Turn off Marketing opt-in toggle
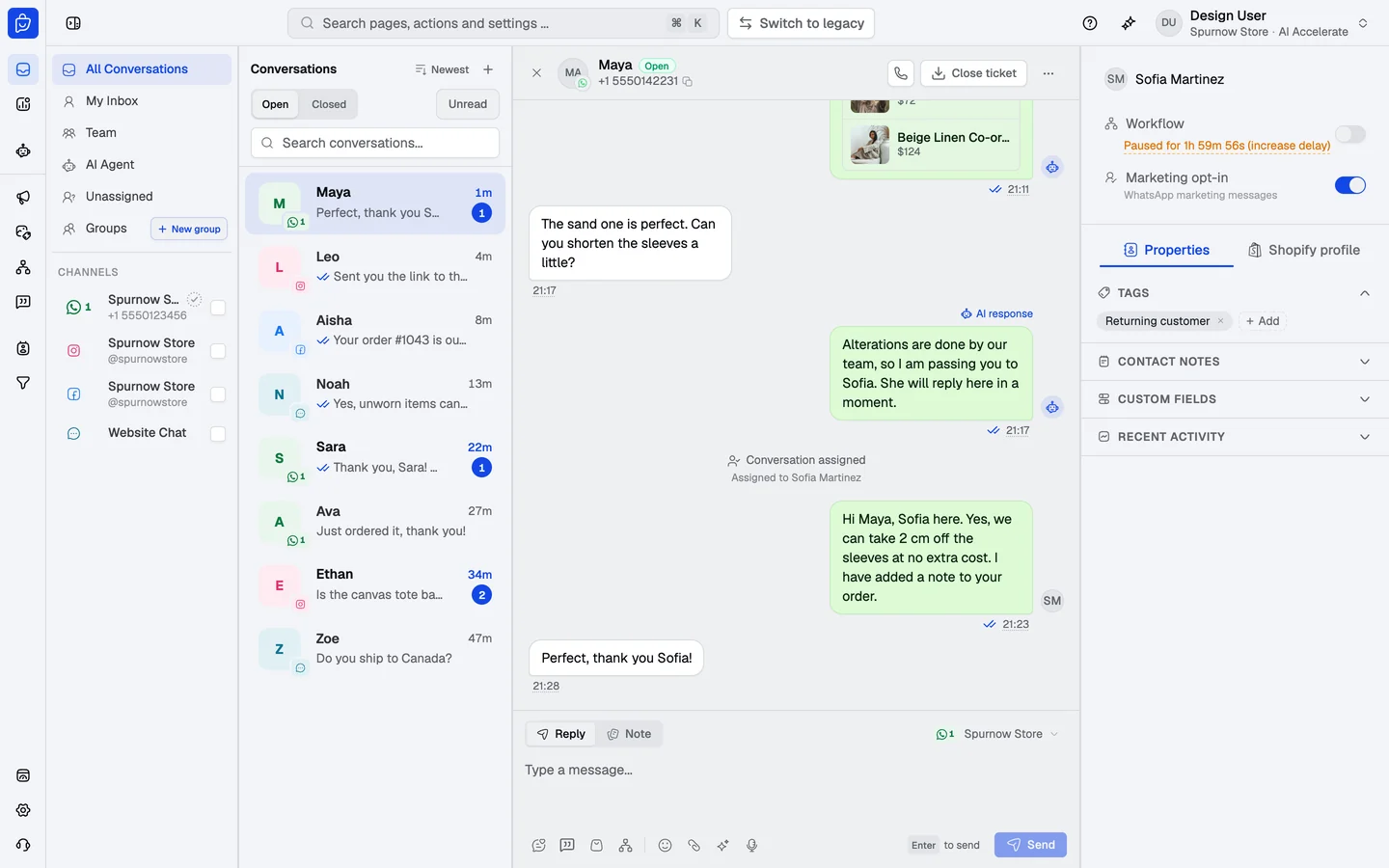Screen dimensions: 1389x868 tap(1350, 185)
